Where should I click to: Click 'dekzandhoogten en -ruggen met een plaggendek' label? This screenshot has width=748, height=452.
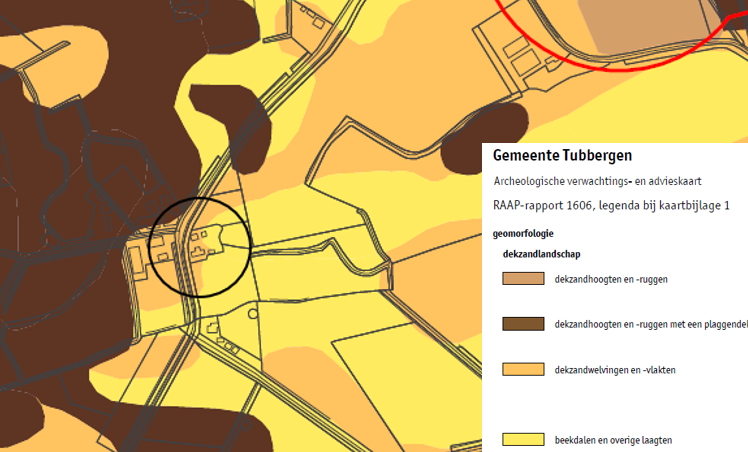[651, 325]
